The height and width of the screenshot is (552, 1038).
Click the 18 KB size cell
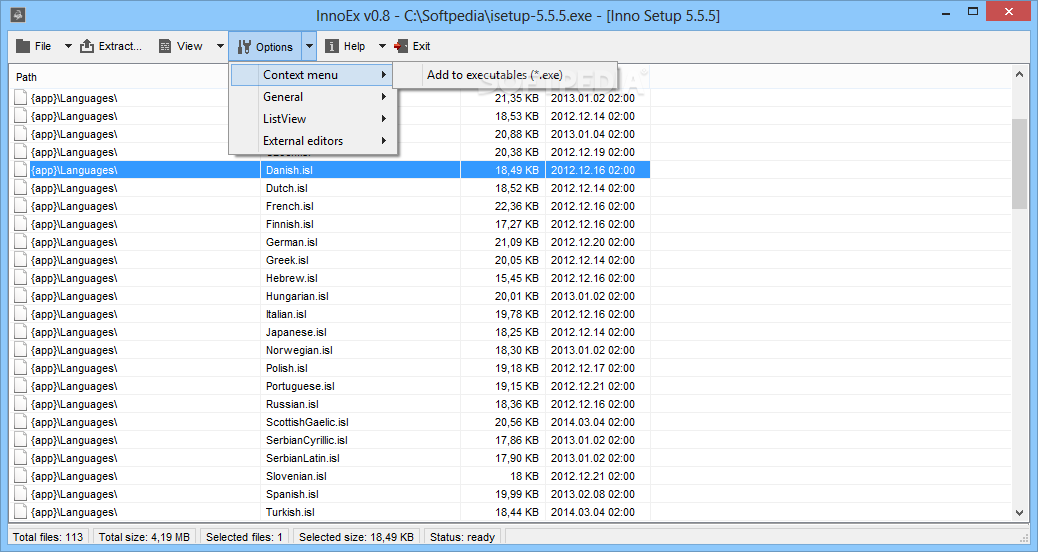[524, 477]
